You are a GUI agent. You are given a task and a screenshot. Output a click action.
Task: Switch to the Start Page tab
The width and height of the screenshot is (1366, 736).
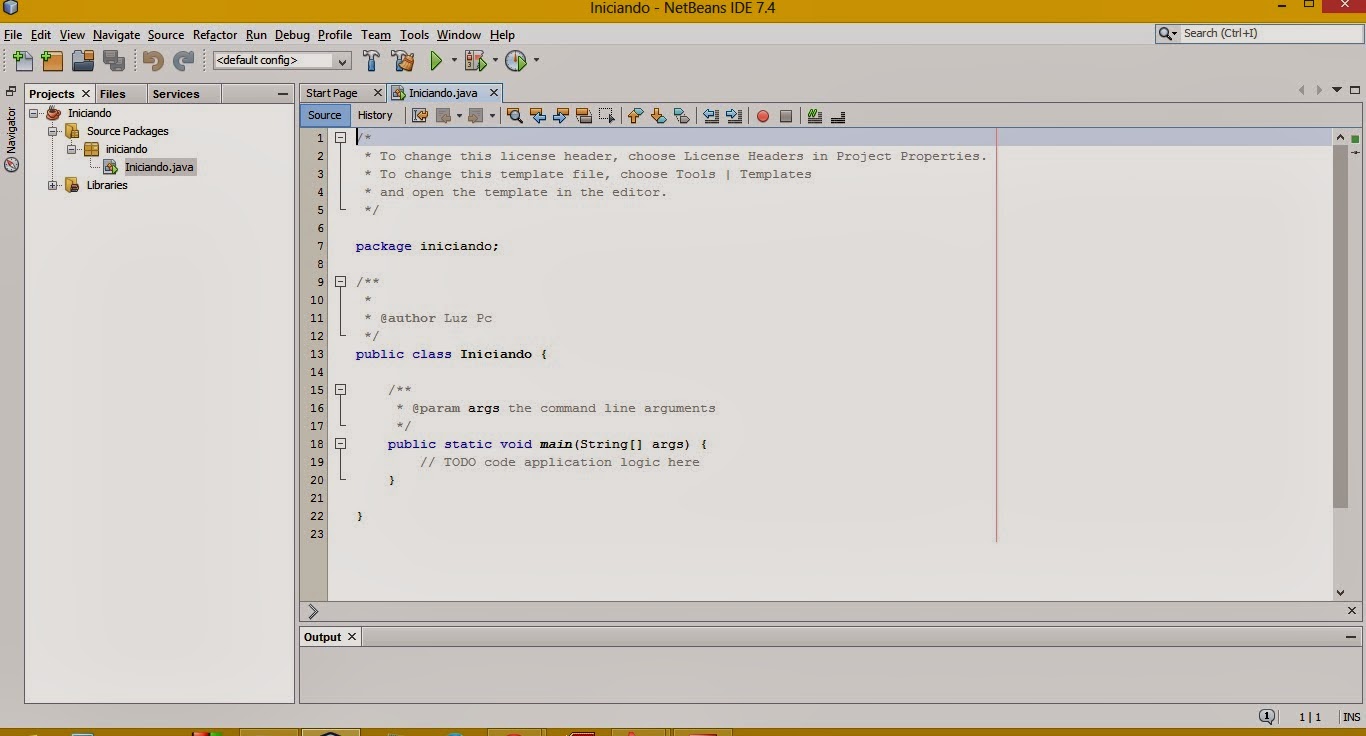click(332, 92)
